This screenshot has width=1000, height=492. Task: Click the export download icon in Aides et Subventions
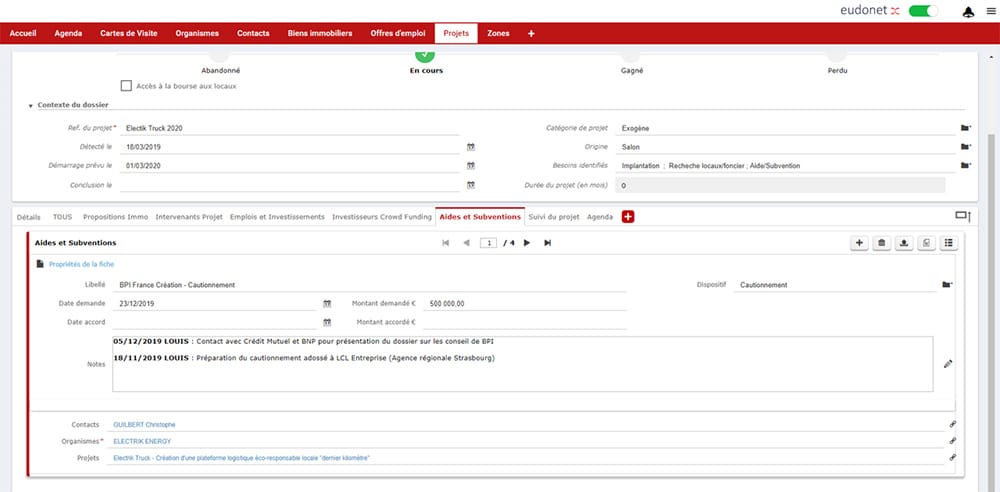(x=904, y=243)
